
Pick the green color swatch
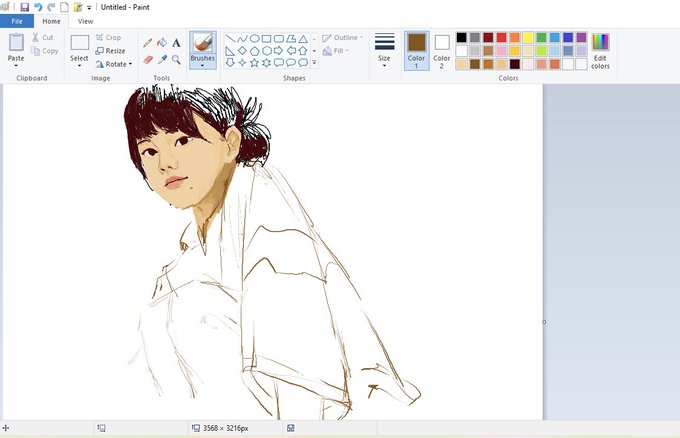point(541,38)
